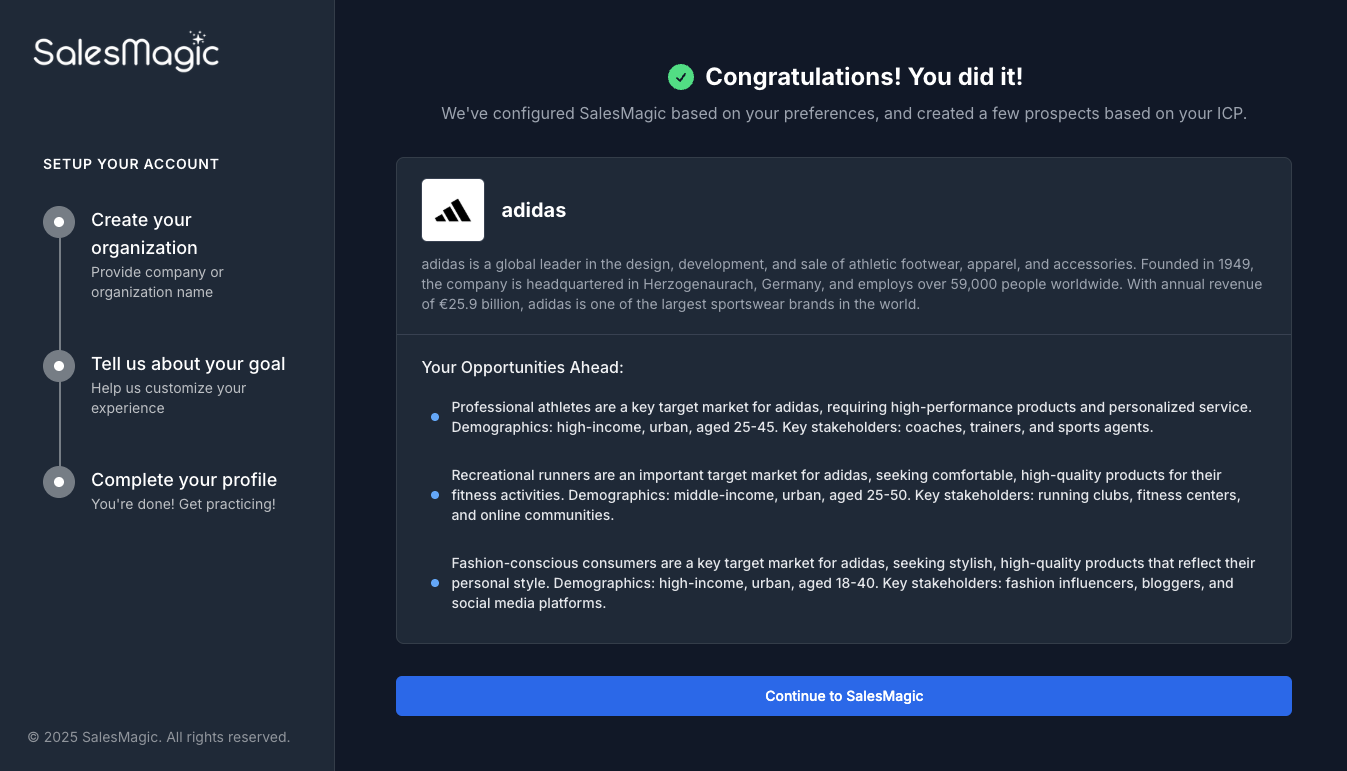Viewport: 1347px width, 771px height.
Task: Select the 'Complete your profile' step circle
Action: pyautogui.click(x=59, y=482)
